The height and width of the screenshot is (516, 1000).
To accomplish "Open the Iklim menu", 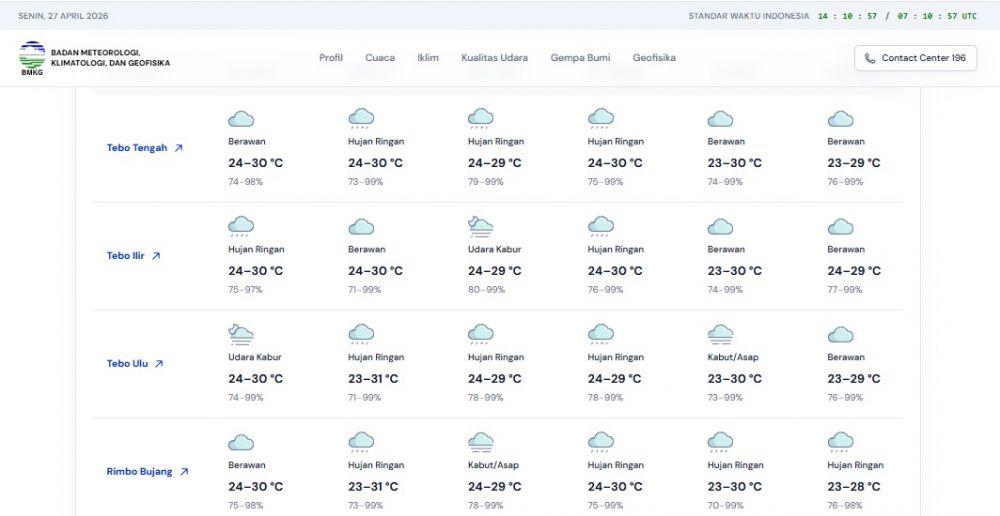I will click(428, 58).
